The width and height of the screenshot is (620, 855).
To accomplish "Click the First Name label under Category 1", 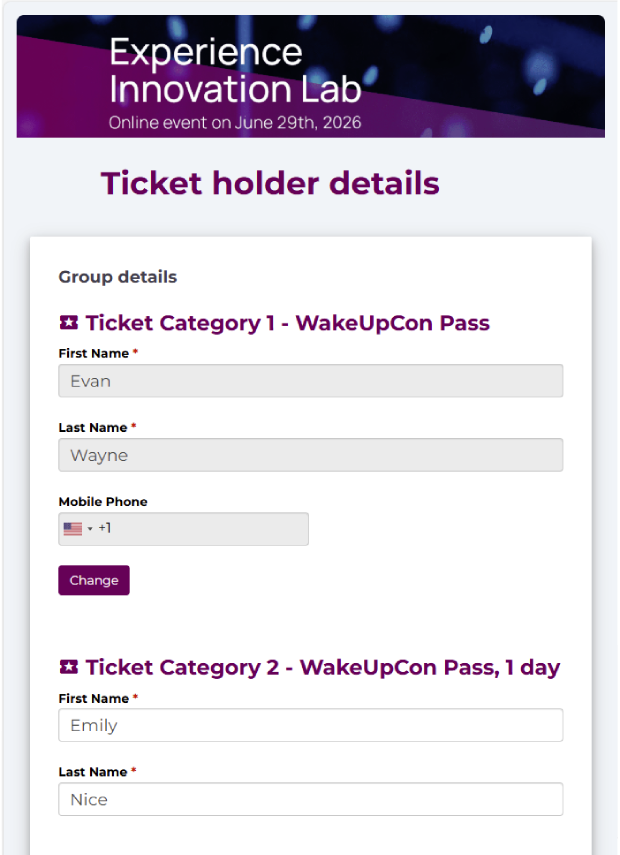I will [93, 353].
